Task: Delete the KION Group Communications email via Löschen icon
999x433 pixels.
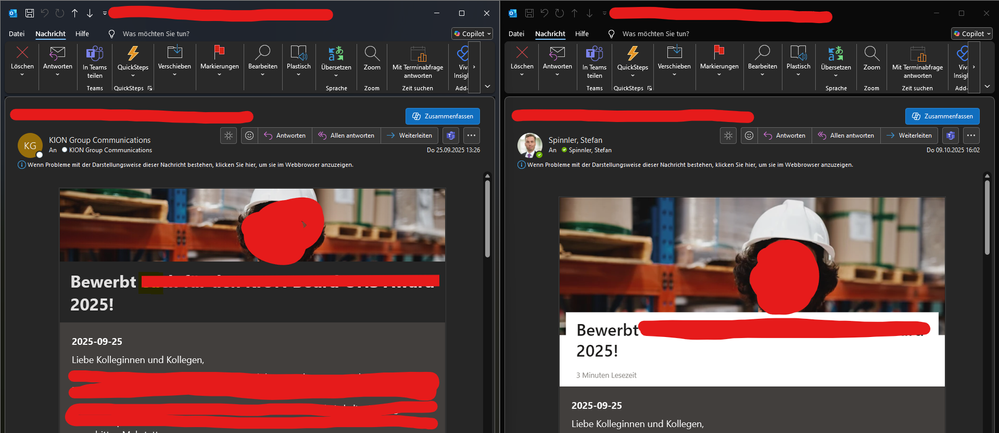Action: (x=22, y=53)
